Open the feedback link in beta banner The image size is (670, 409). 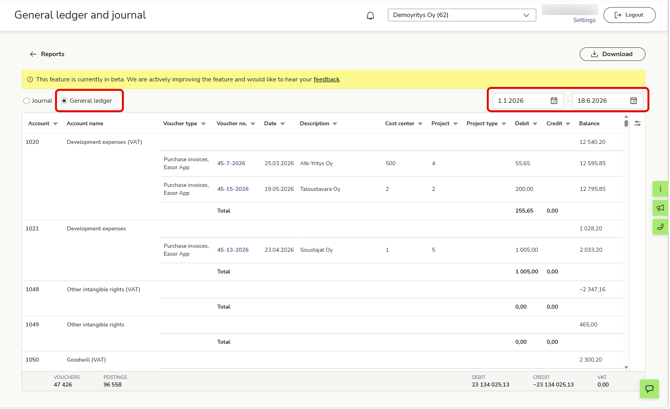click(x=326, y=79)
